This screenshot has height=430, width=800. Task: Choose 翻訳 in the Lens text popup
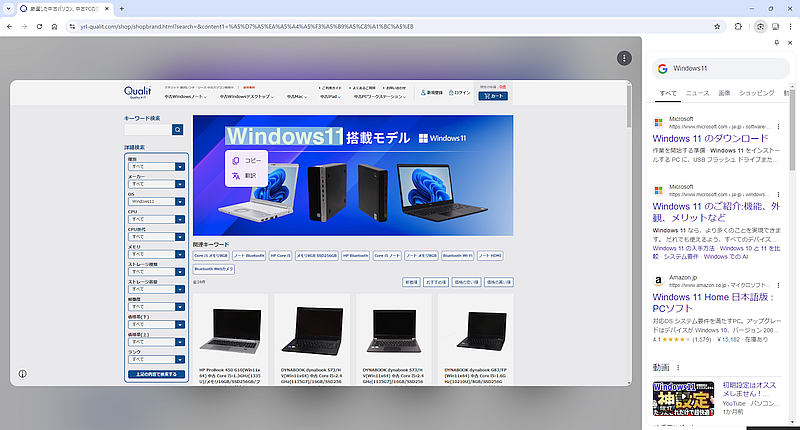(x=246, y=175)
